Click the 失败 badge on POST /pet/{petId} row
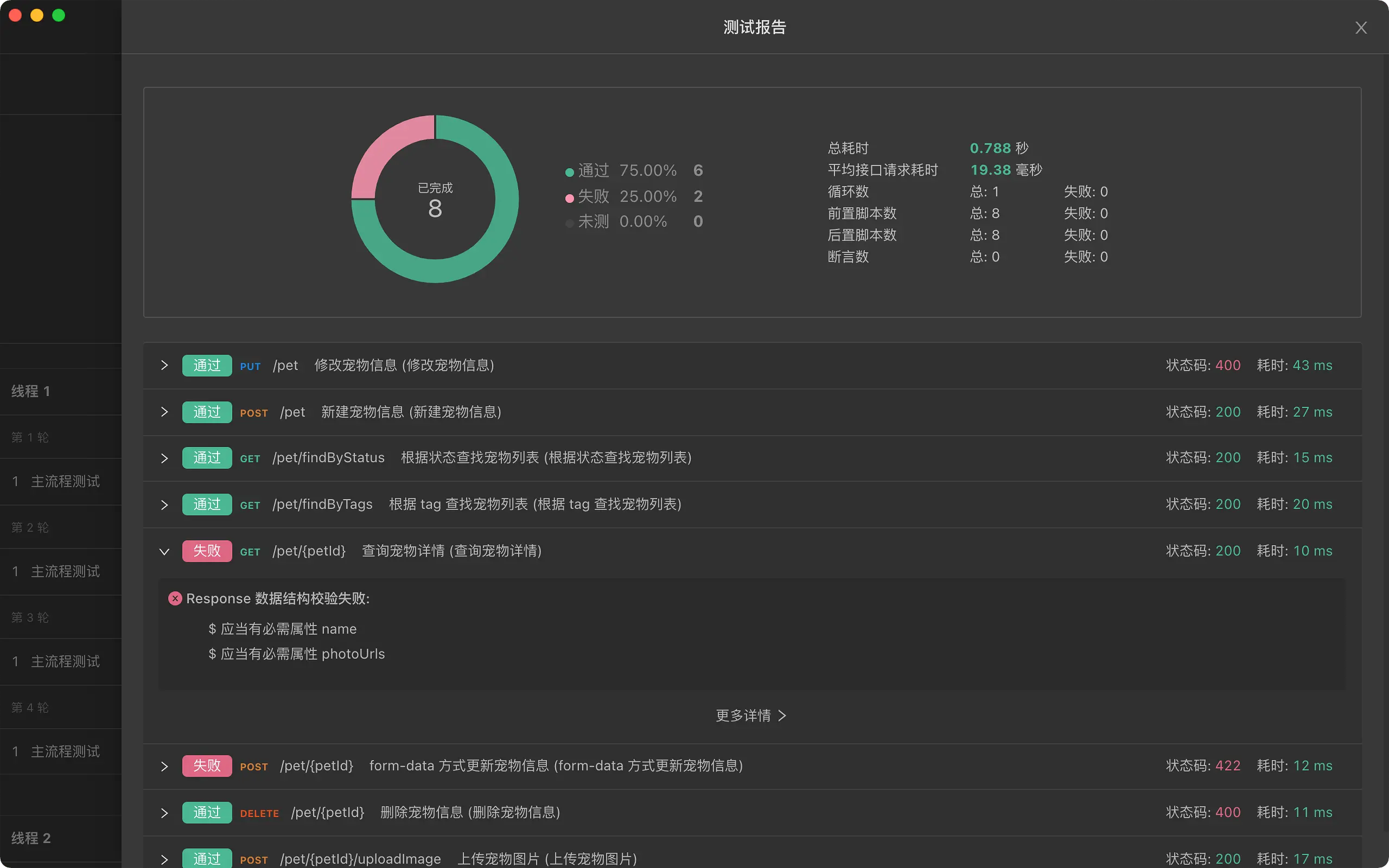1389x868 pixels. coord(207,765)
